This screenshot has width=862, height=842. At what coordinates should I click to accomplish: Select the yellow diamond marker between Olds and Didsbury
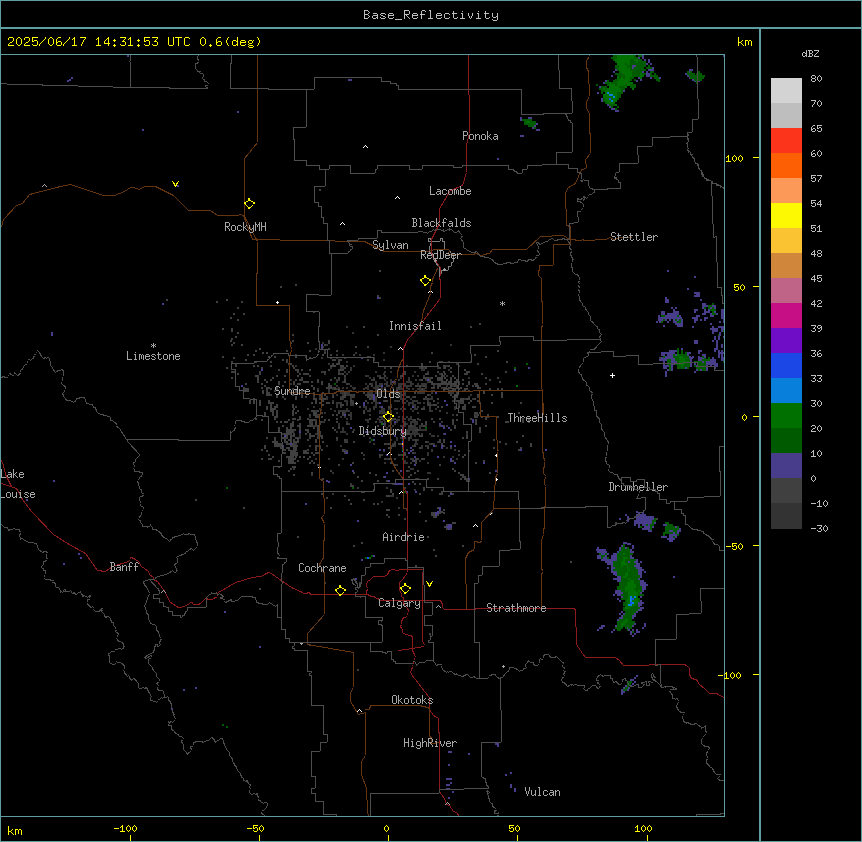388,417
